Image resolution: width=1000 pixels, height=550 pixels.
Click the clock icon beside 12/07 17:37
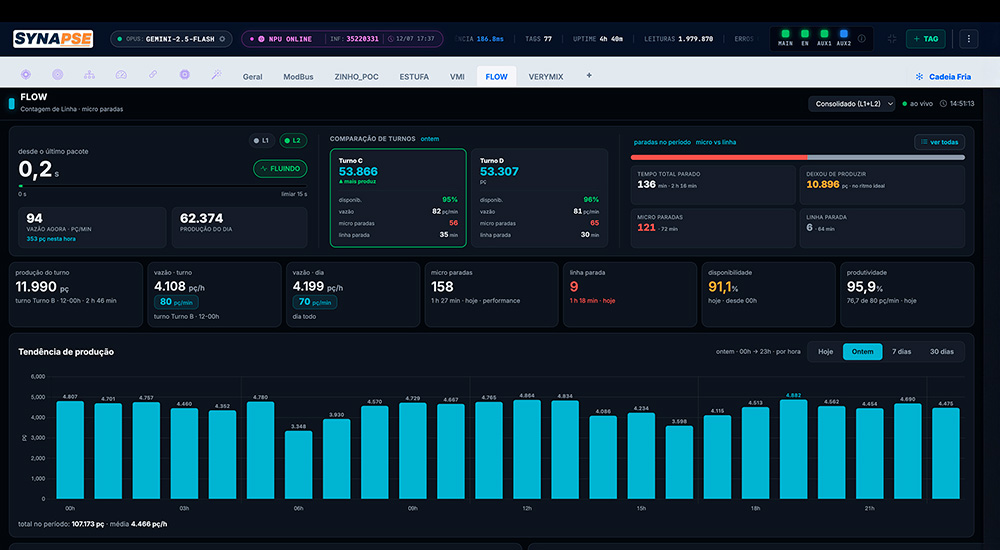point(391,39)
